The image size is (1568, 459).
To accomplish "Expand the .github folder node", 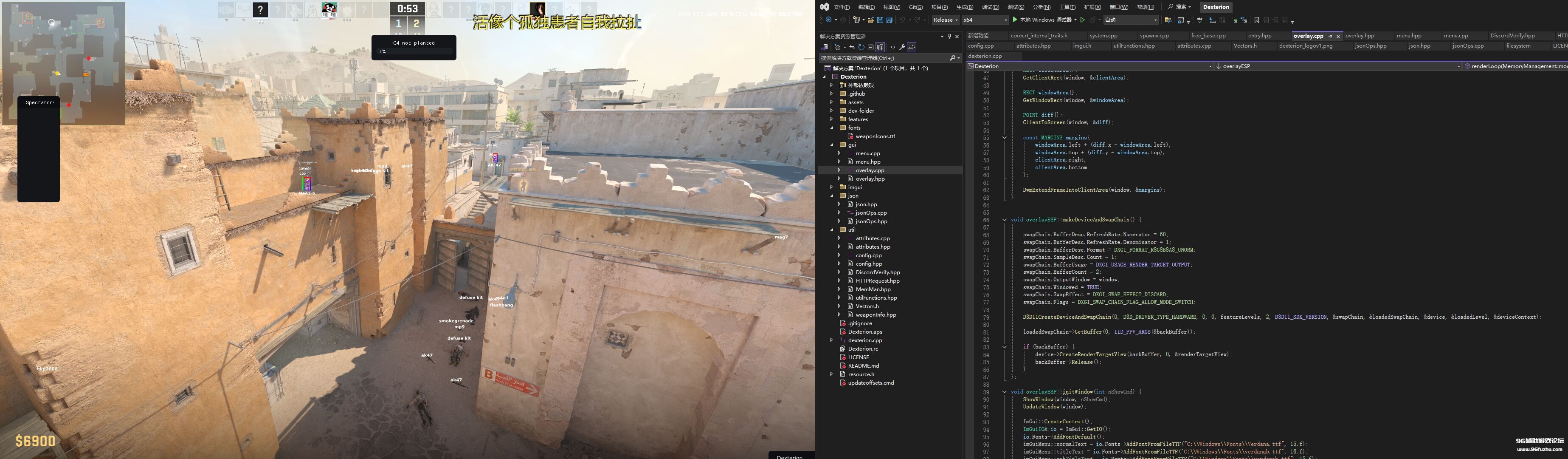I will [832, 94].
